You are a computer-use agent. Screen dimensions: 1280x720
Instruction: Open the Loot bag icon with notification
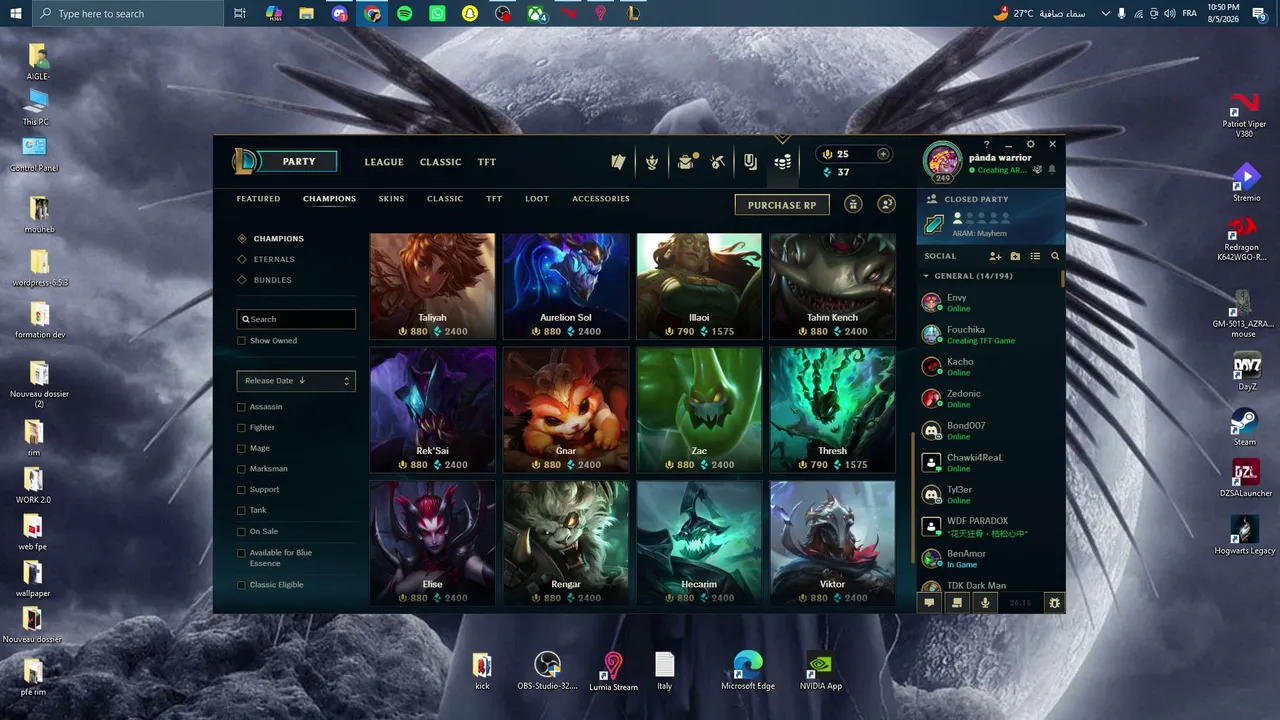(x=686, y=162)
